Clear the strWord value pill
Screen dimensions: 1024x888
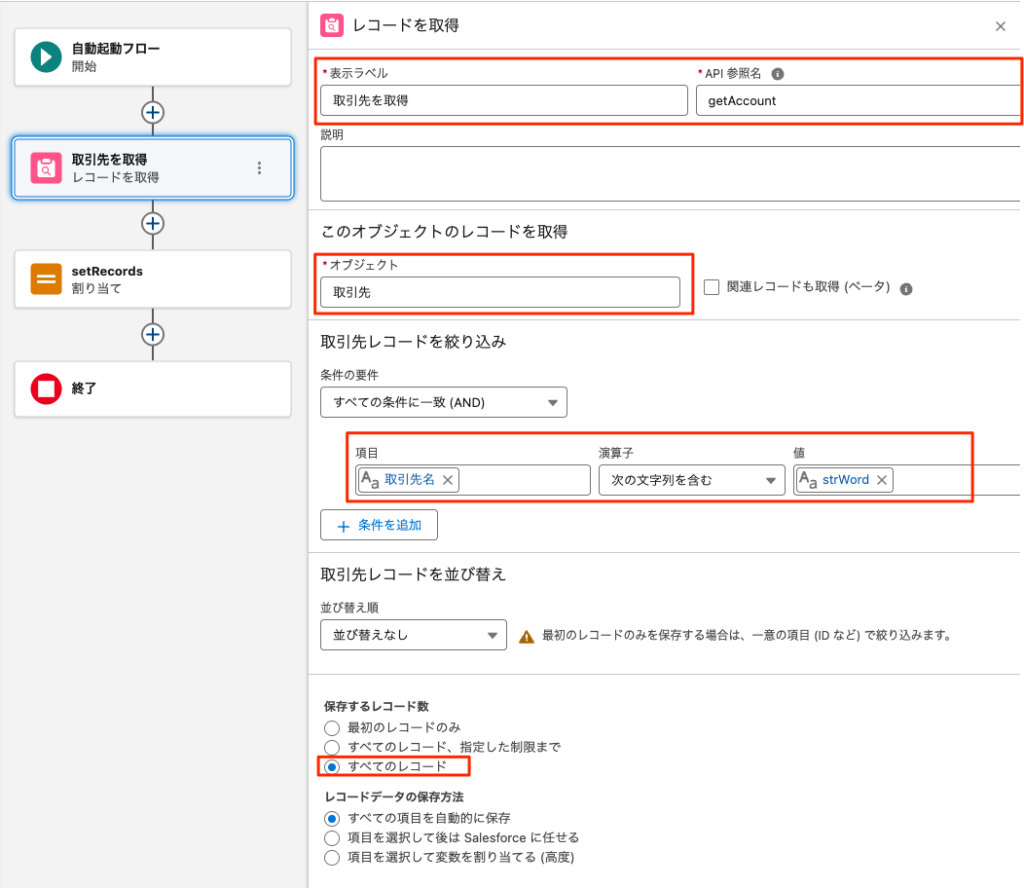882,480
